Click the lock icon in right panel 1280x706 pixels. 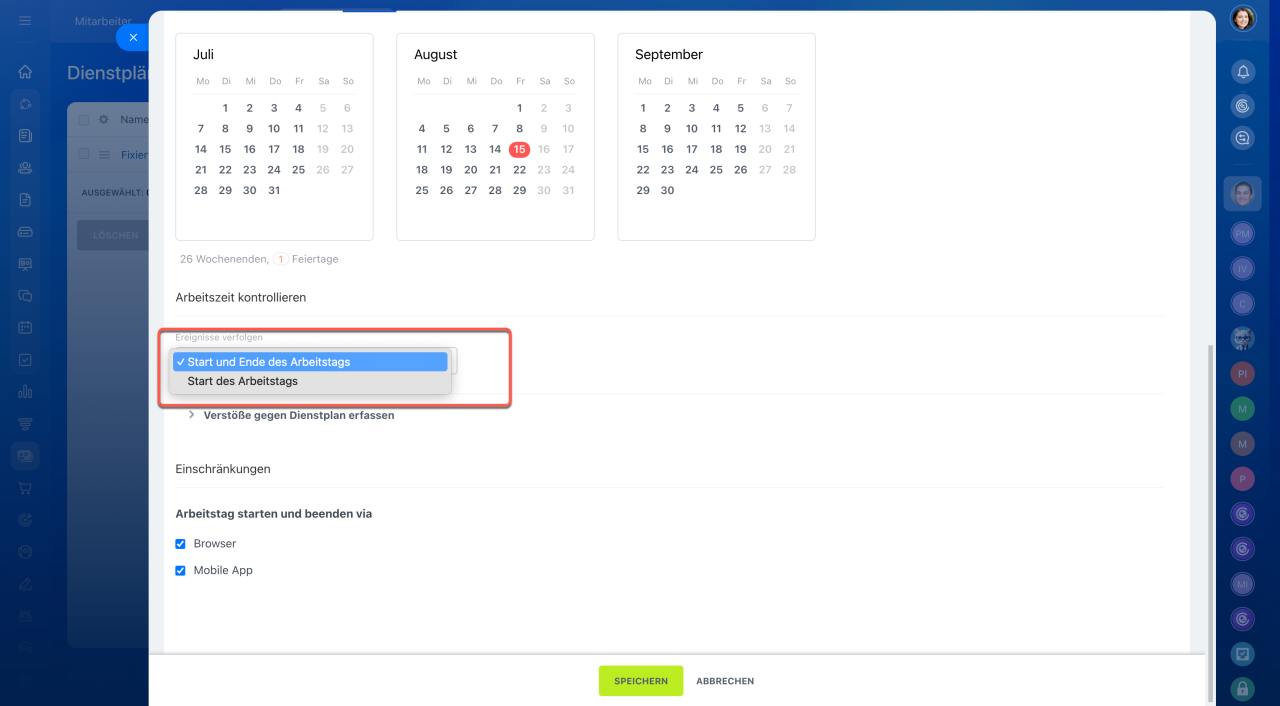click(x=1243, y=689)
